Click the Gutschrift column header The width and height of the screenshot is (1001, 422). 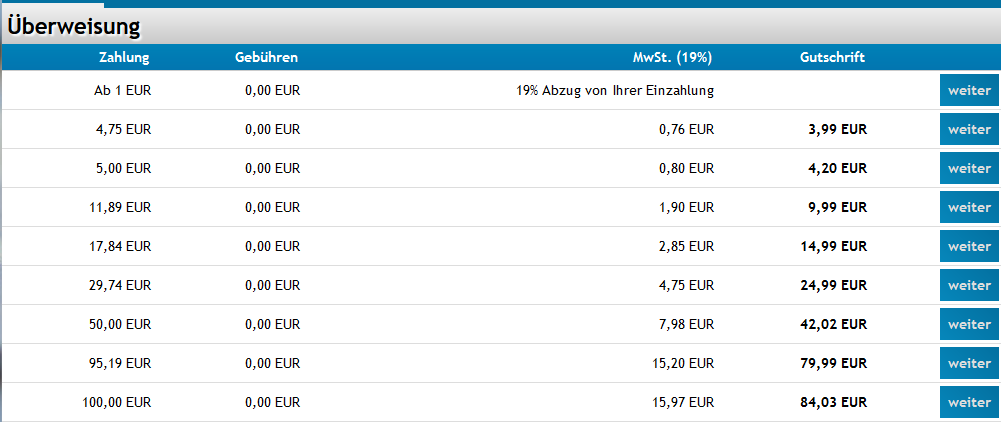tap(832, 57)
